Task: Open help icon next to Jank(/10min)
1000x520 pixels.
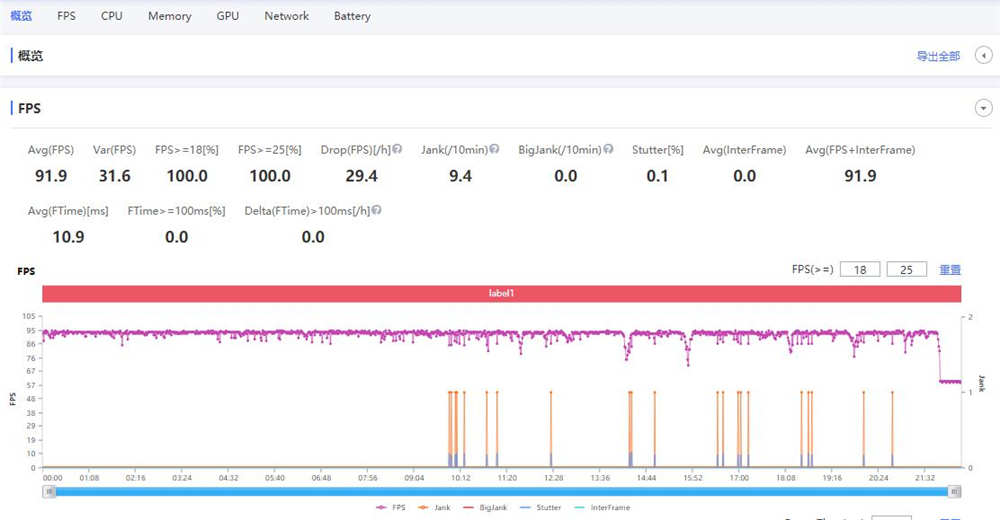Action: tap(494, 149)
